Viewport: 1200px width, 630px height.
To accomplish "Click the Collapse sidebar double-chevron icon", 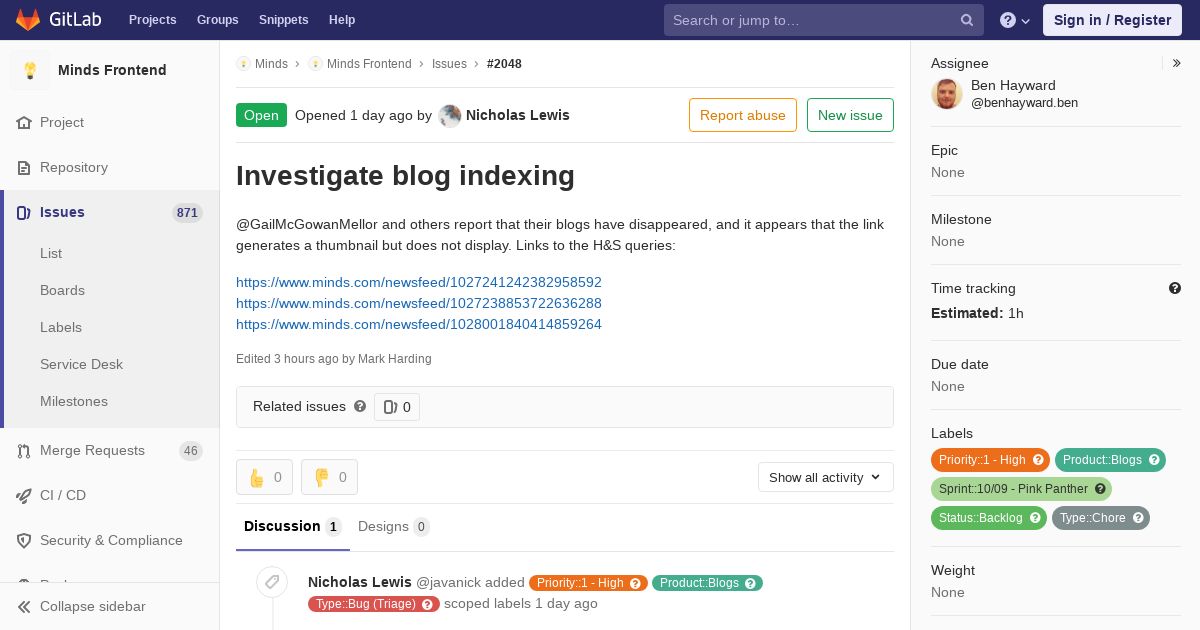I will (24, 607).
